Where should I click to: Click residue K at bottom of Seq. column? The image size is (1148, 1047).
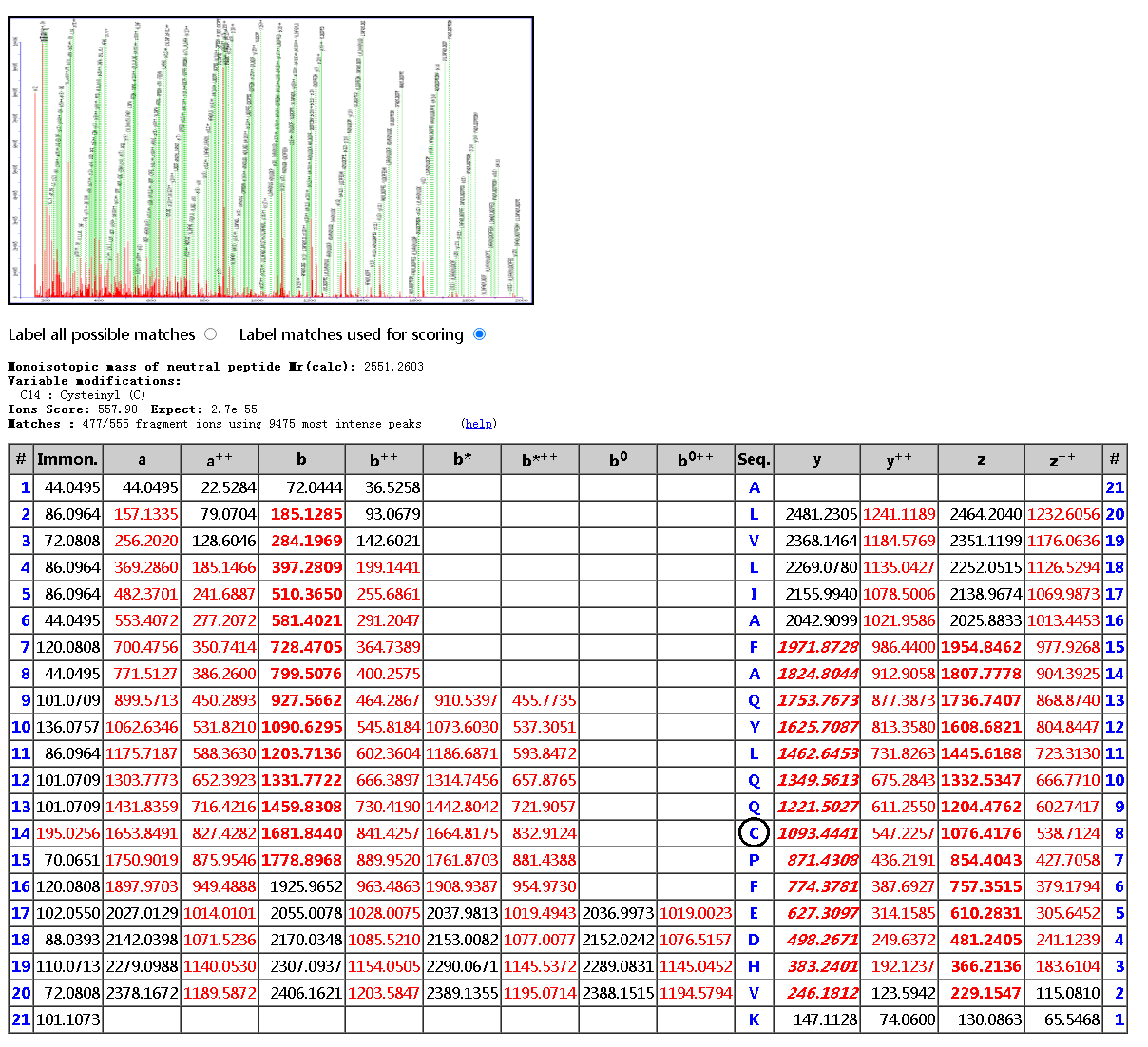[x=754, y=1019]
